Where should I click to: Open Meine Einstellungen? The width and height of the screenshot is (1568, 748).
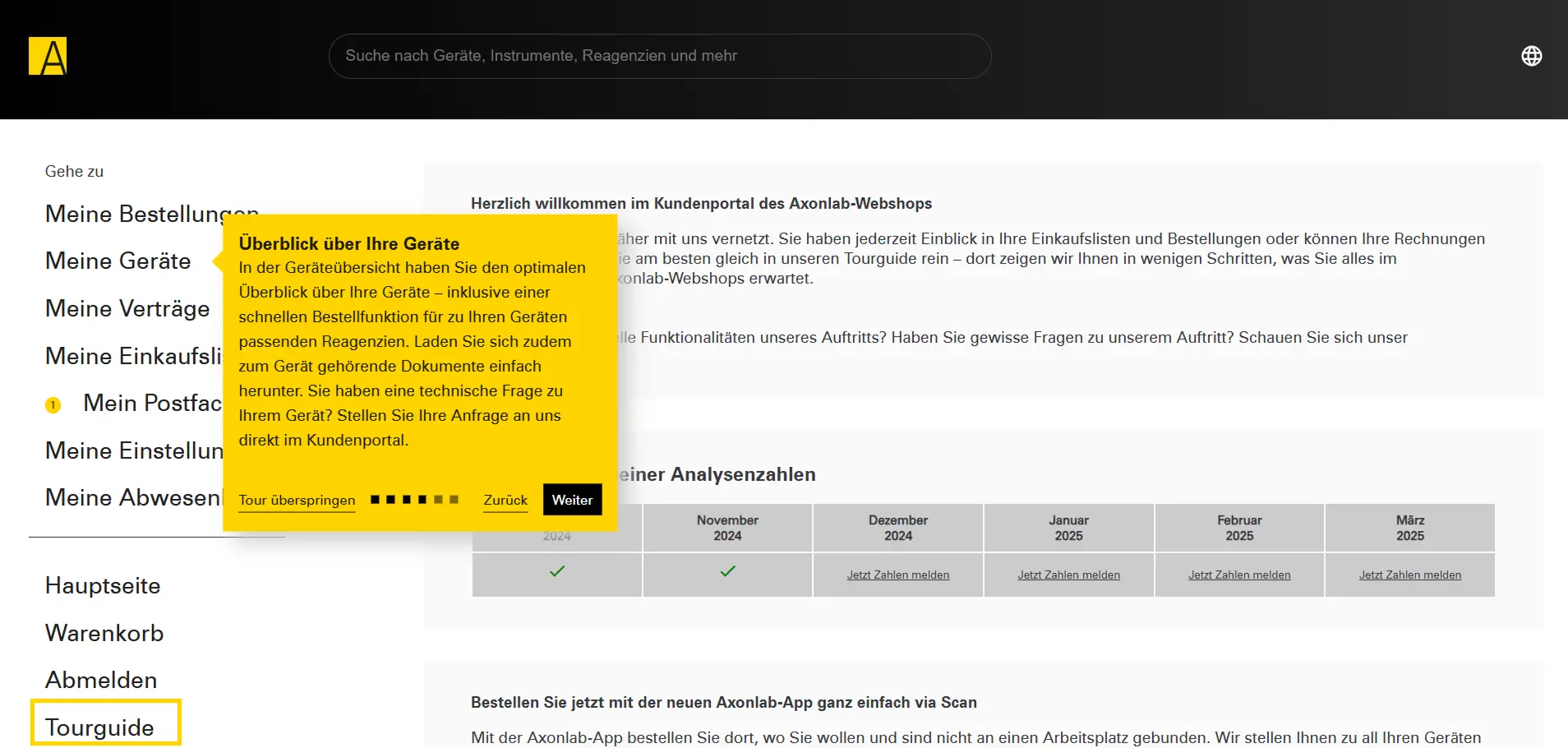134,450
